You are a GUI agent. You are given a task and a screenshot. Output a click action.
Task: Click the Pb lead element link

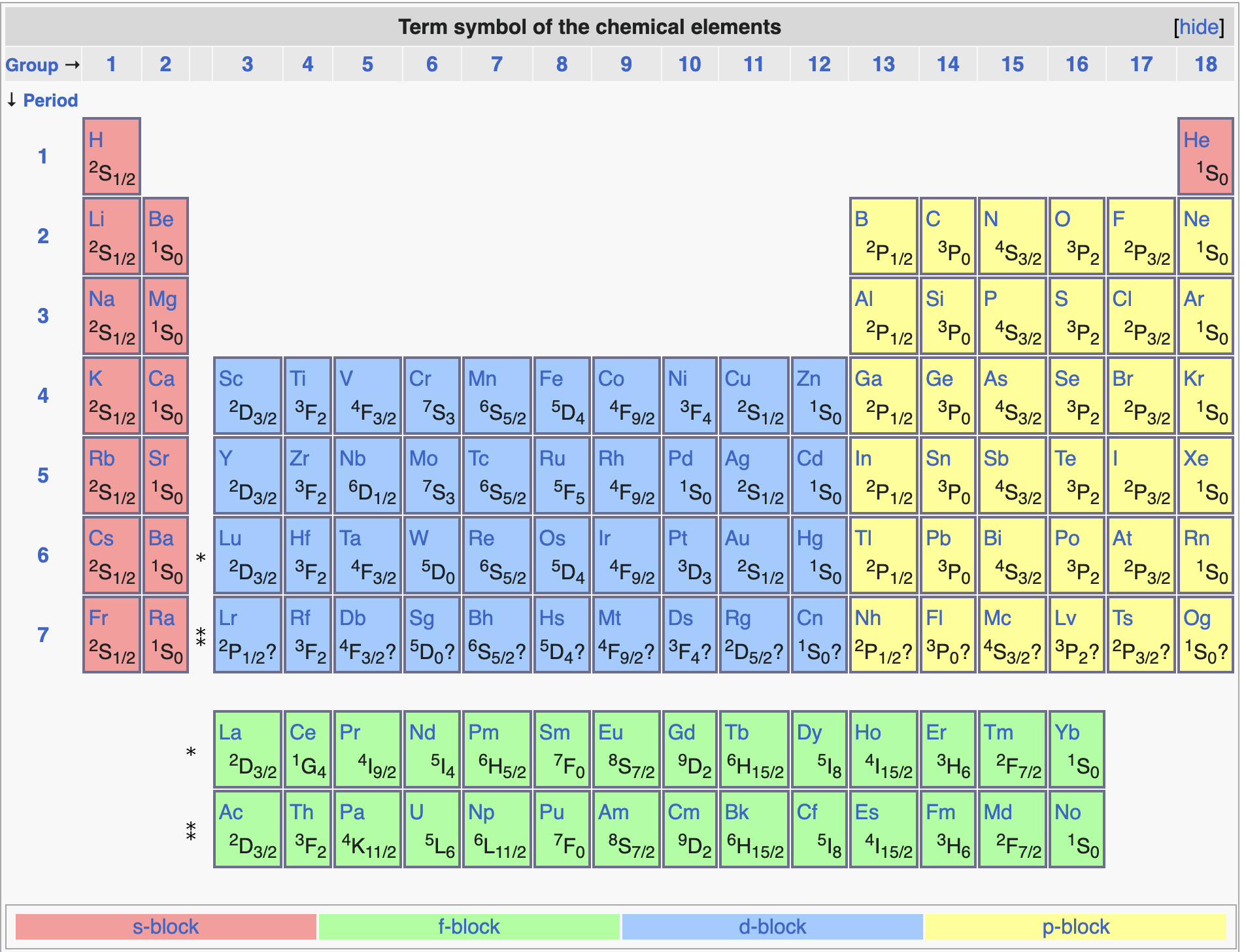938,538
